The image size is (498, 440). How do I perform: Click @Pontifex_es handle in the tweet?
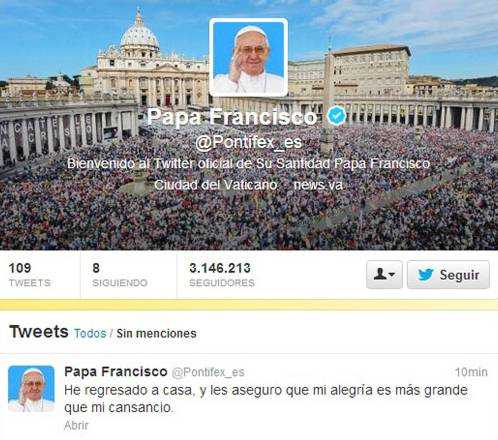coord(208,372)
